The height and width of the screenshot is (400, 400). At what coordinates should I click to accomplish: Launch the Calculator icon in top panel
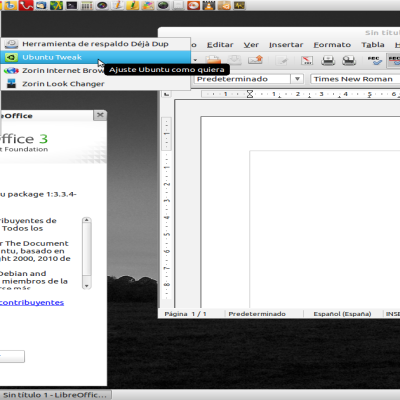(x=87, y=5)
